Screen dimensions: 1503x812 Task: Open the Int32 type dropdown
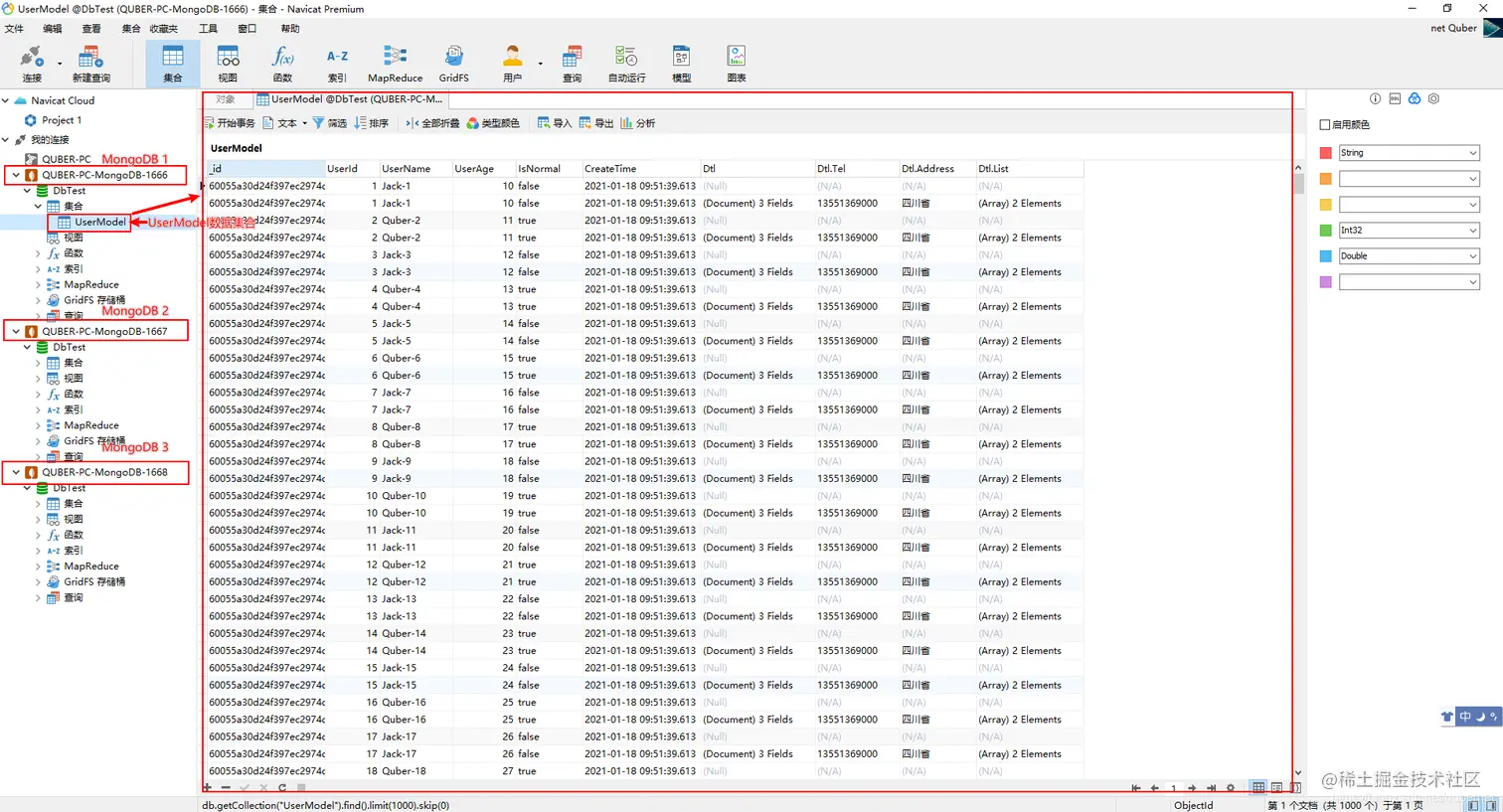(x=1410, y=231)
